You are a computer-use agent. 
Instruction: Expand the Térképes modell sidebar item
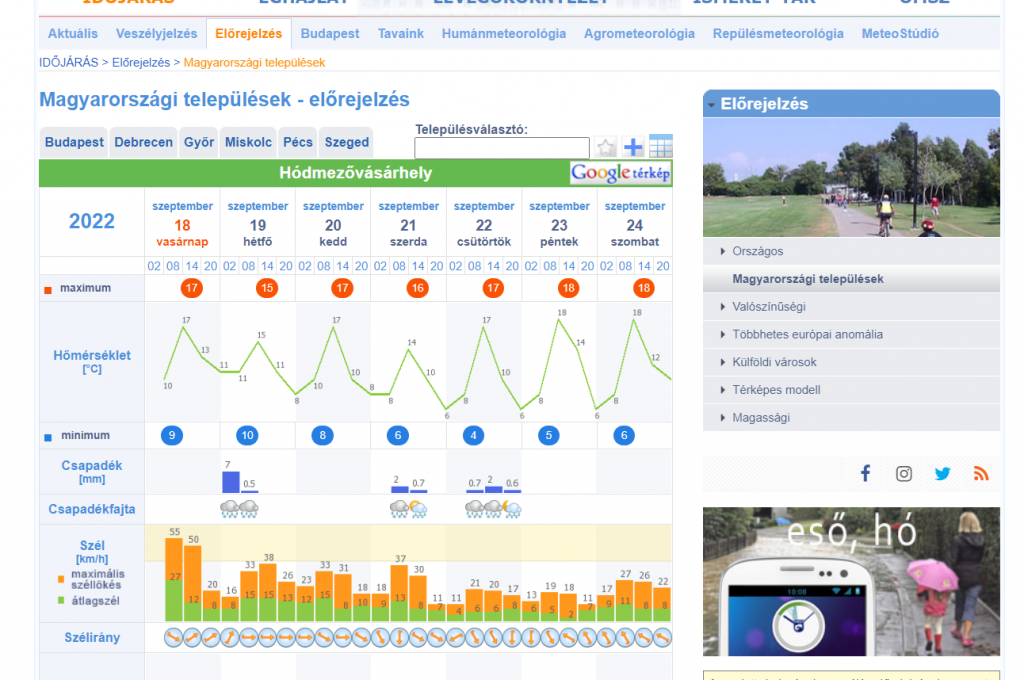pos(776,390)
